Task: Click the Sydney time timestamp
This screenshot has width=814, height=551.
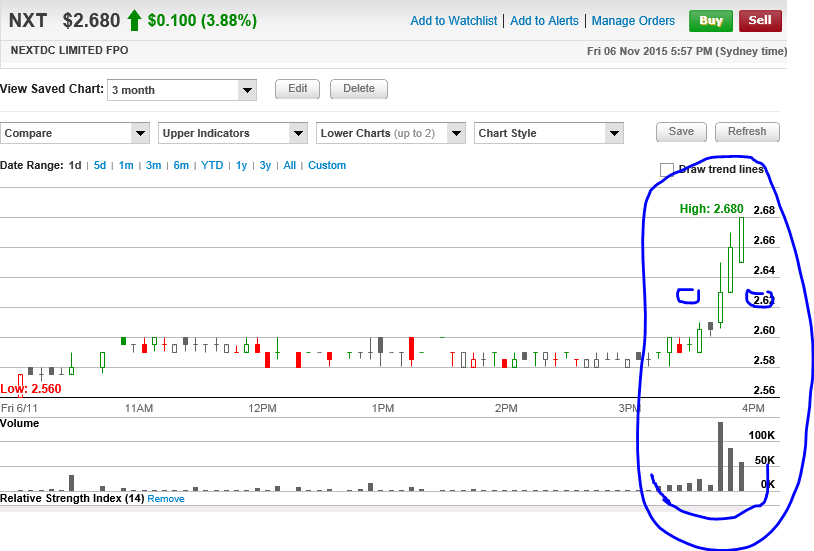Action: (687, 51)
